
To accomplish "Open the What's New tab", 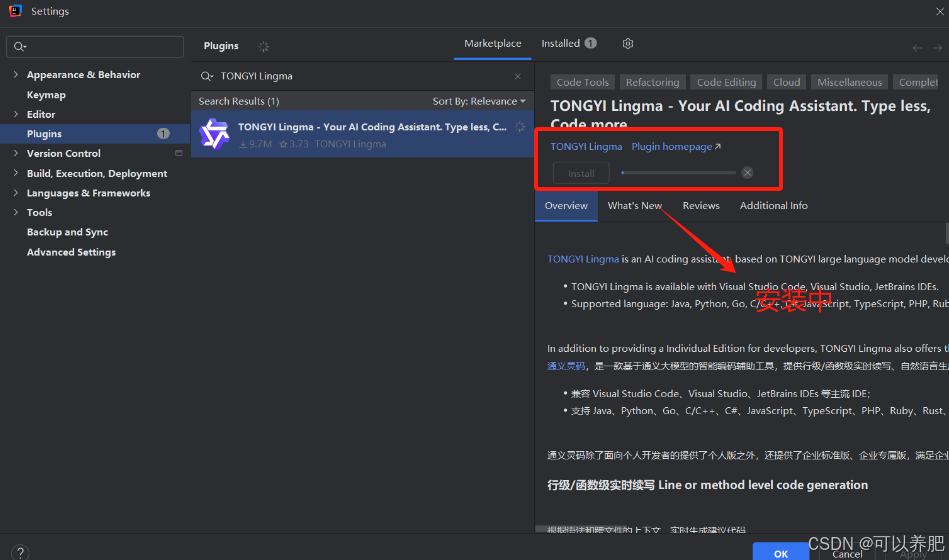I will (x=634, y=206).
